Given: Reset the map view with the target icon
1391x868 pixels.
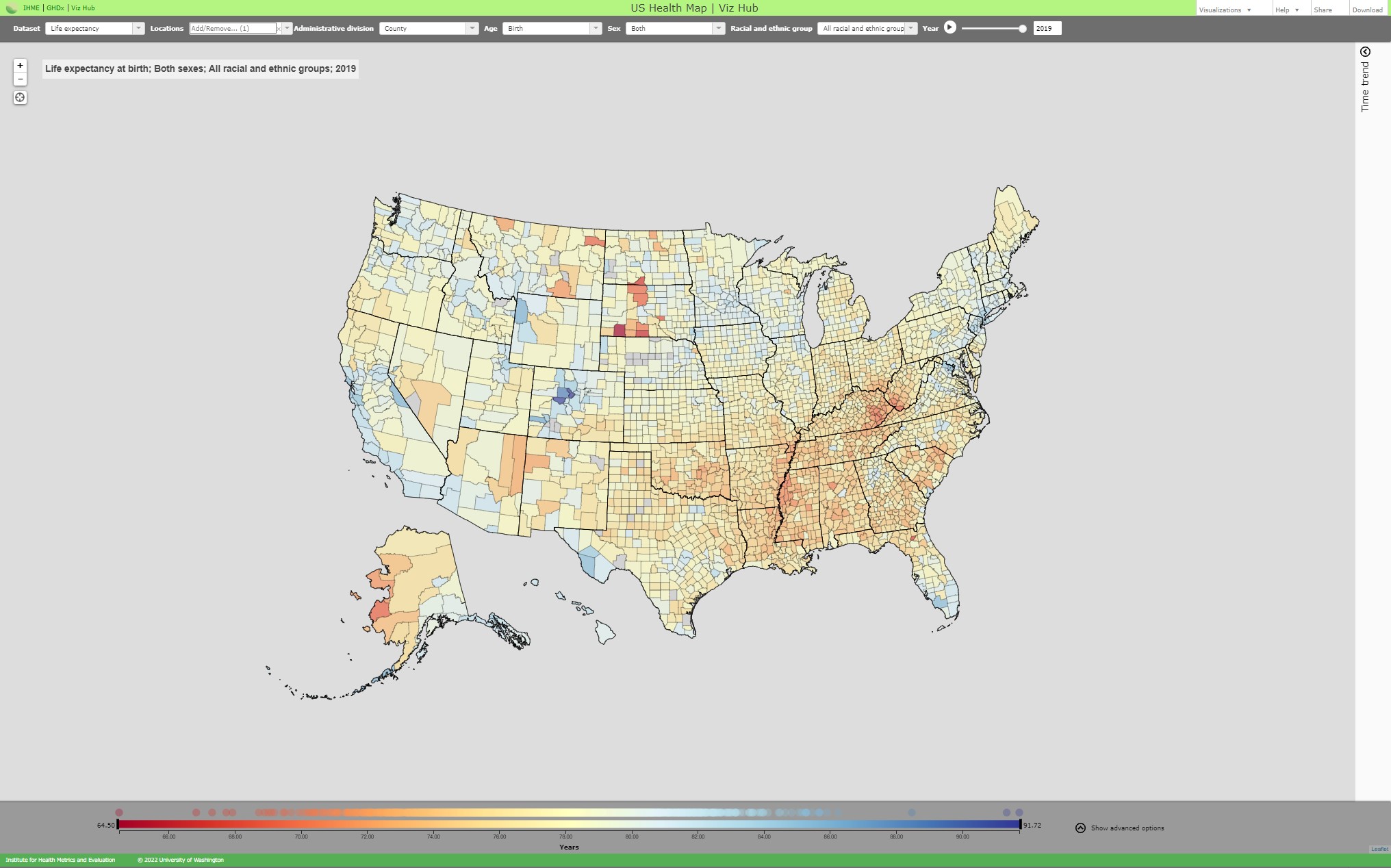Looking at the screenshot, I should click(20, 98).
